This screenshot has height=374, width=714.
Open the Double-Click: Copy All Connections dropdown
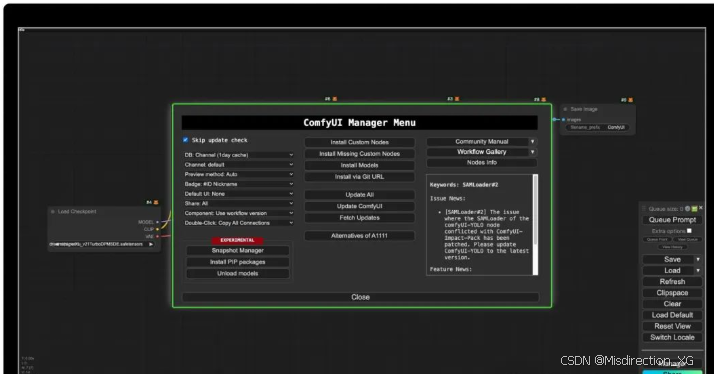coord(239,223)
